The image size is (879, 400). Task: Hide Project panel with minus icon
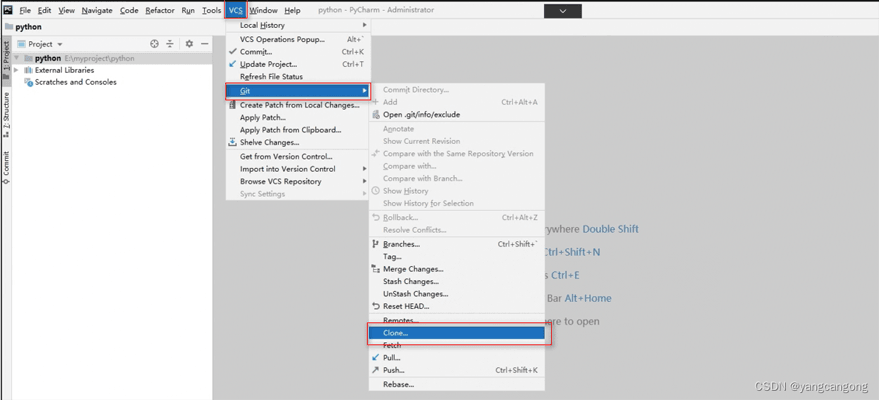205,44
